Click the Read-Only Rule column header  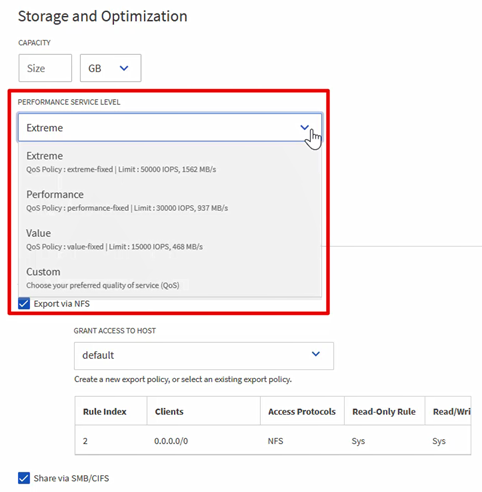(x=384, y=412)
